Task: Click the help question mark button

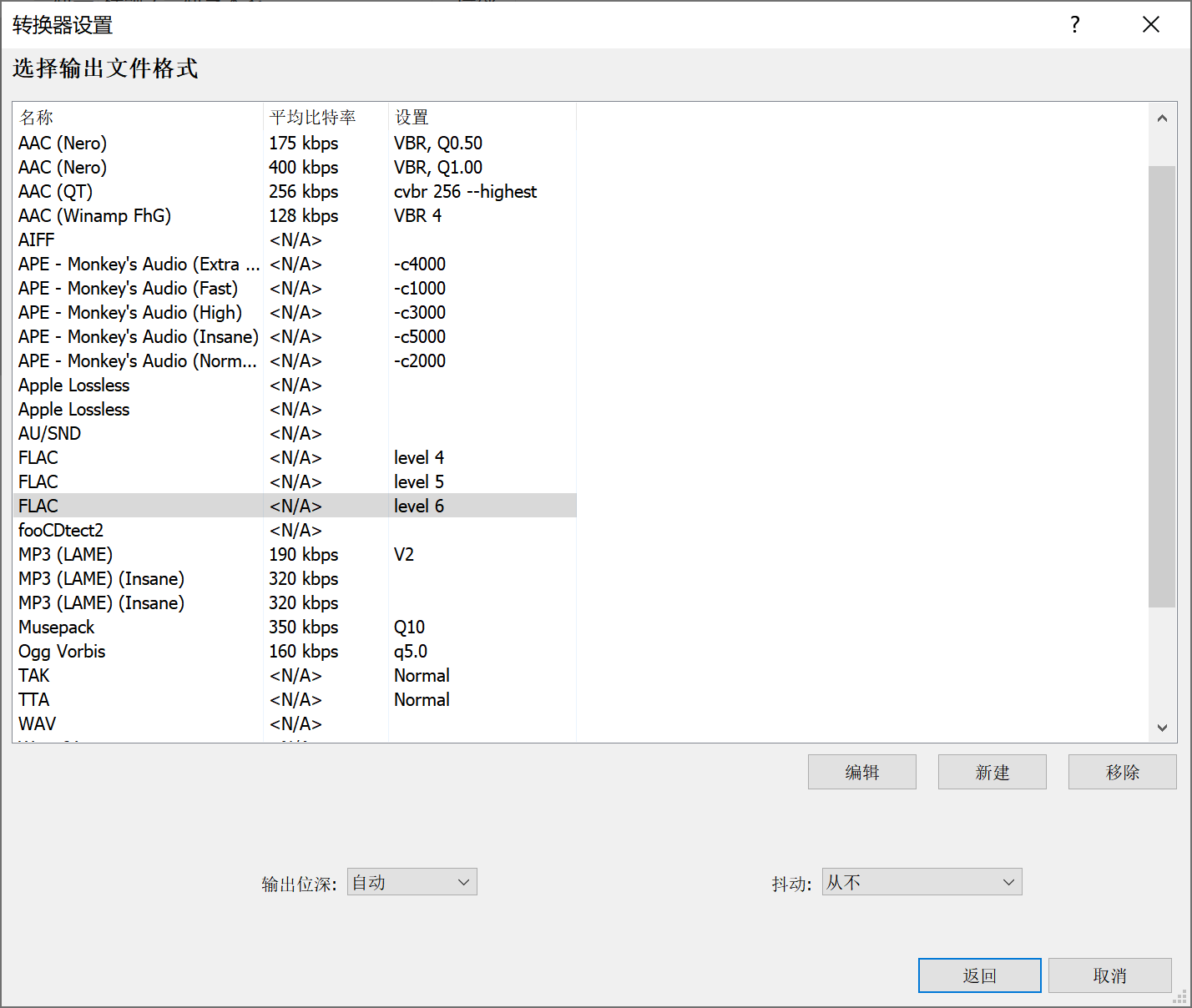Action: click(1075, 24)
